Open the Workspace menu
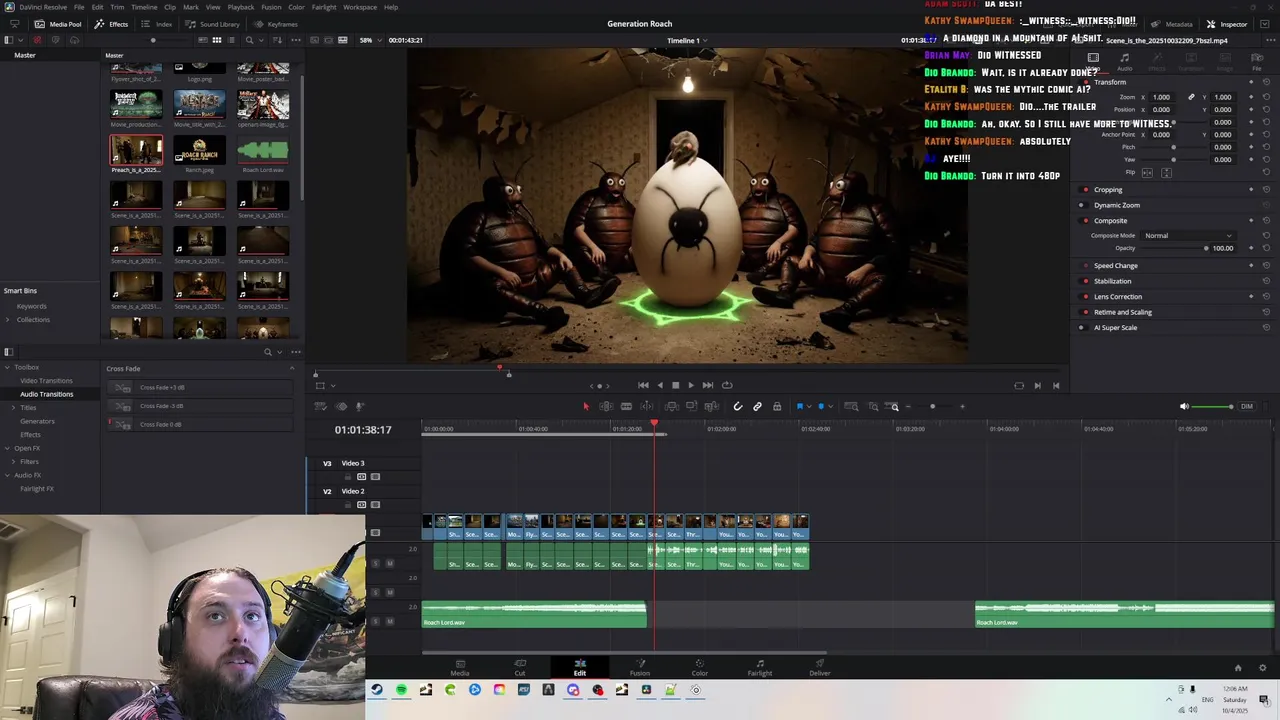The image size is (1280, 720). tap(360, 7)
